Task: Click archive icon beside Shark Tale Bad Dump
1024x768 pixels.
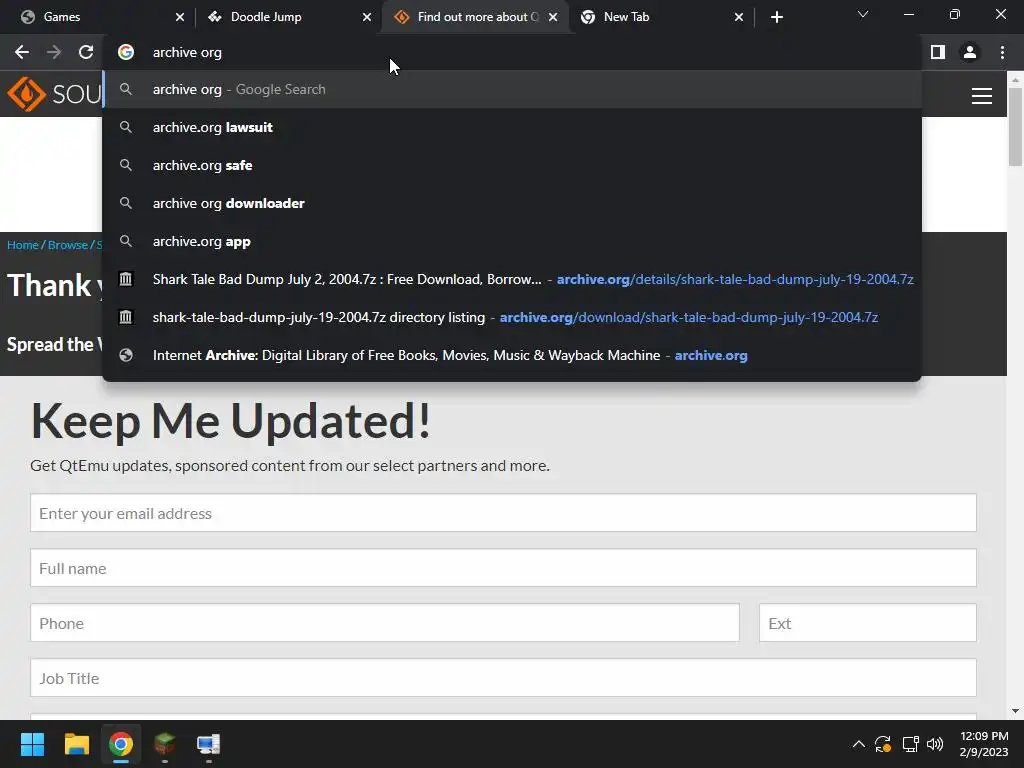Action: [x=126, y=280]
